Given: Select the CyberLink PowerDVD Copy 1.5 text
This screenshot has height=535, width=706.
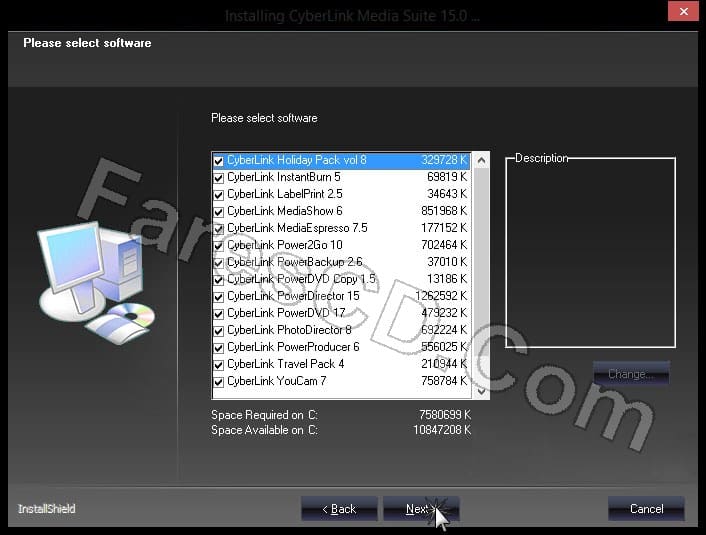Looking at the screenshot, I should 301,279.
